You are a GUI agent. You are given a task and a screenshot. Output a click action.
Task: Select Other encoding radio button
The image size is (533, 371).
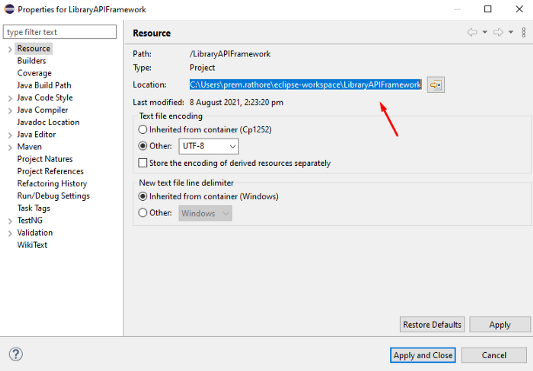click(x=142, y=146)
